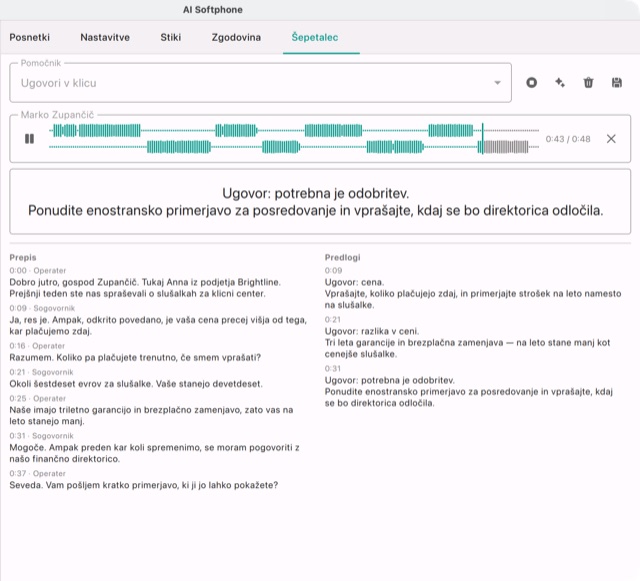The image size is (640, 581).
Task: Click the 0:43 / 0:48 time display
Action: click(568, 139)
